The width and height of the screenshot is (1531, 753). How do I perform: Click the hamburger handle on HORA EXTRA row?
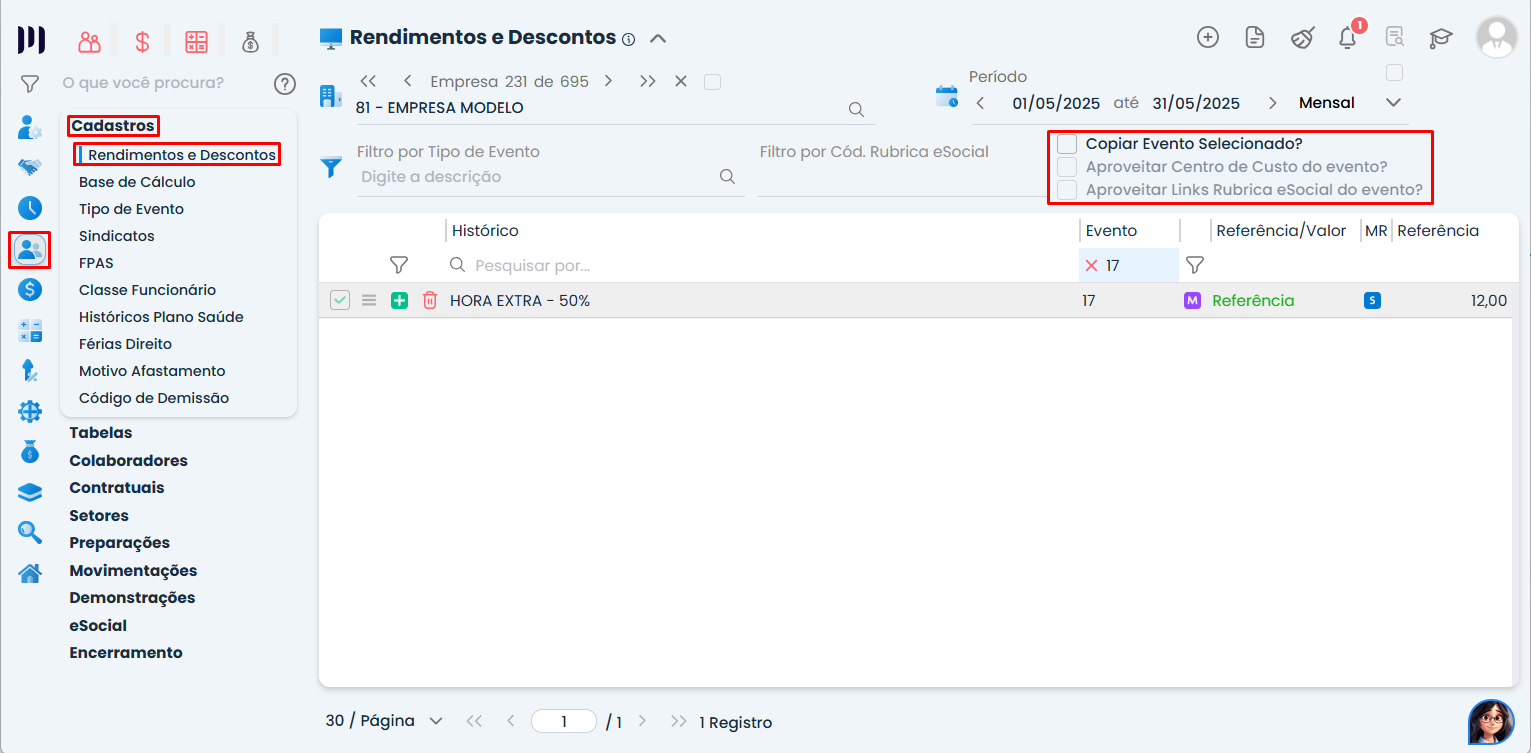(x=369, y=300)
